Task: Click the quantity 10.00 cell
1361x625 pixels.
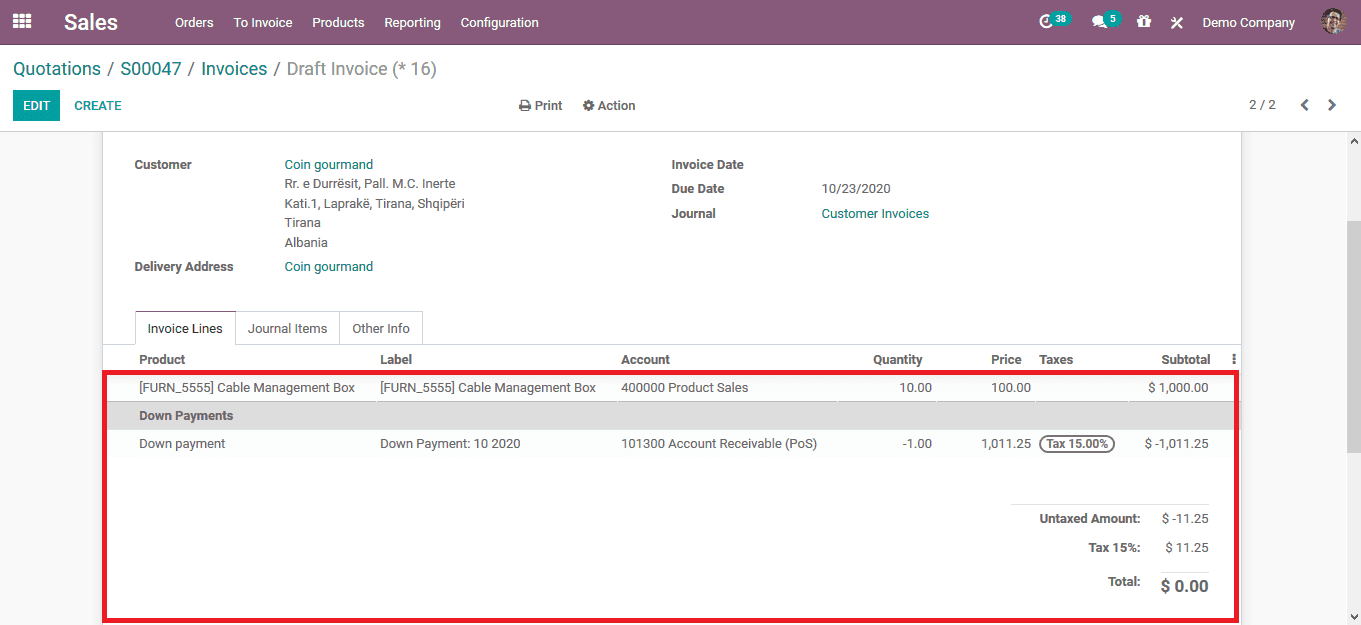Action: point(915,387)
